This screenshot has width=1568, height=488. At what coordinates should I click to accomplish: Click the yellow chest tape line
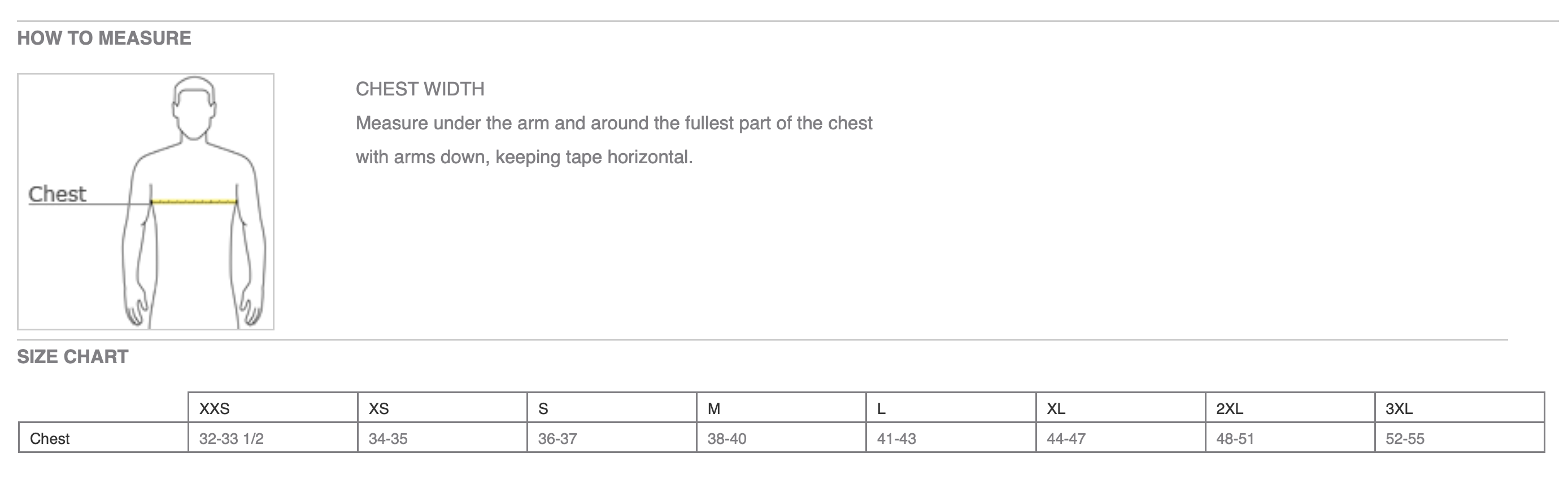click(x=194, y=202)
